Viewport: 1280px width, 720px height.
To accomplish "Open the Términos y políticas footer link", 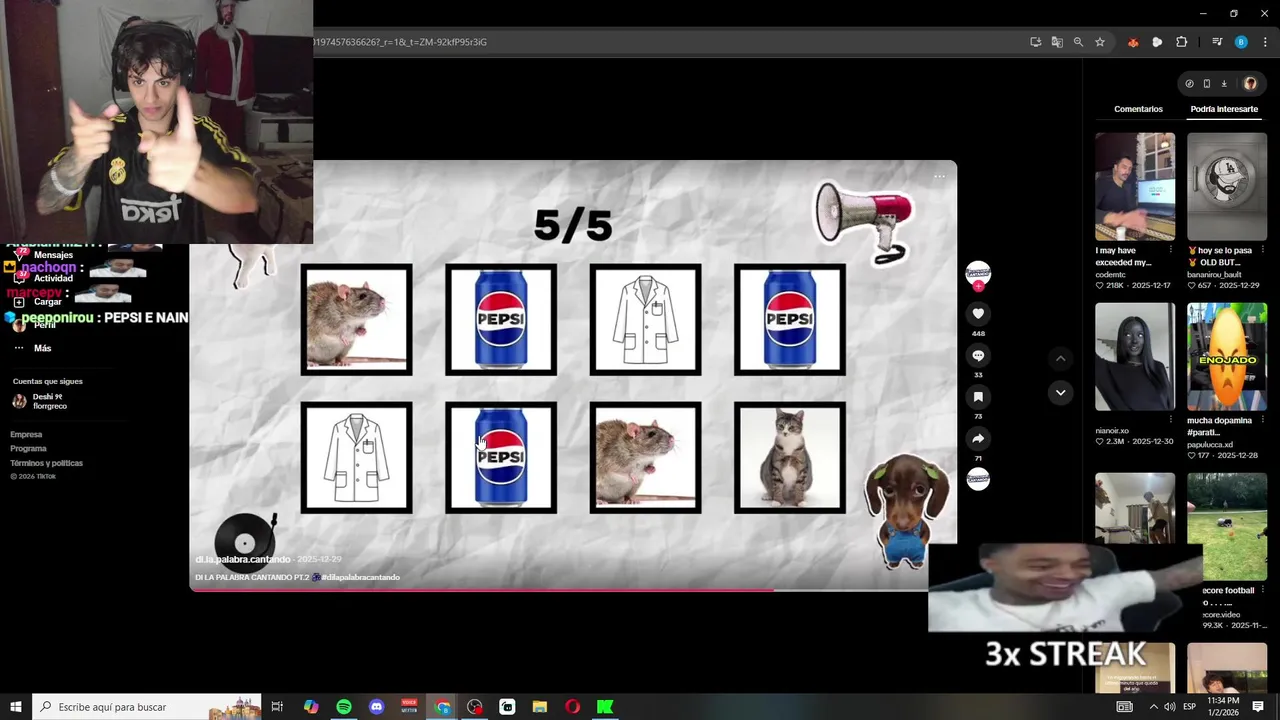I will click(46, 463).
